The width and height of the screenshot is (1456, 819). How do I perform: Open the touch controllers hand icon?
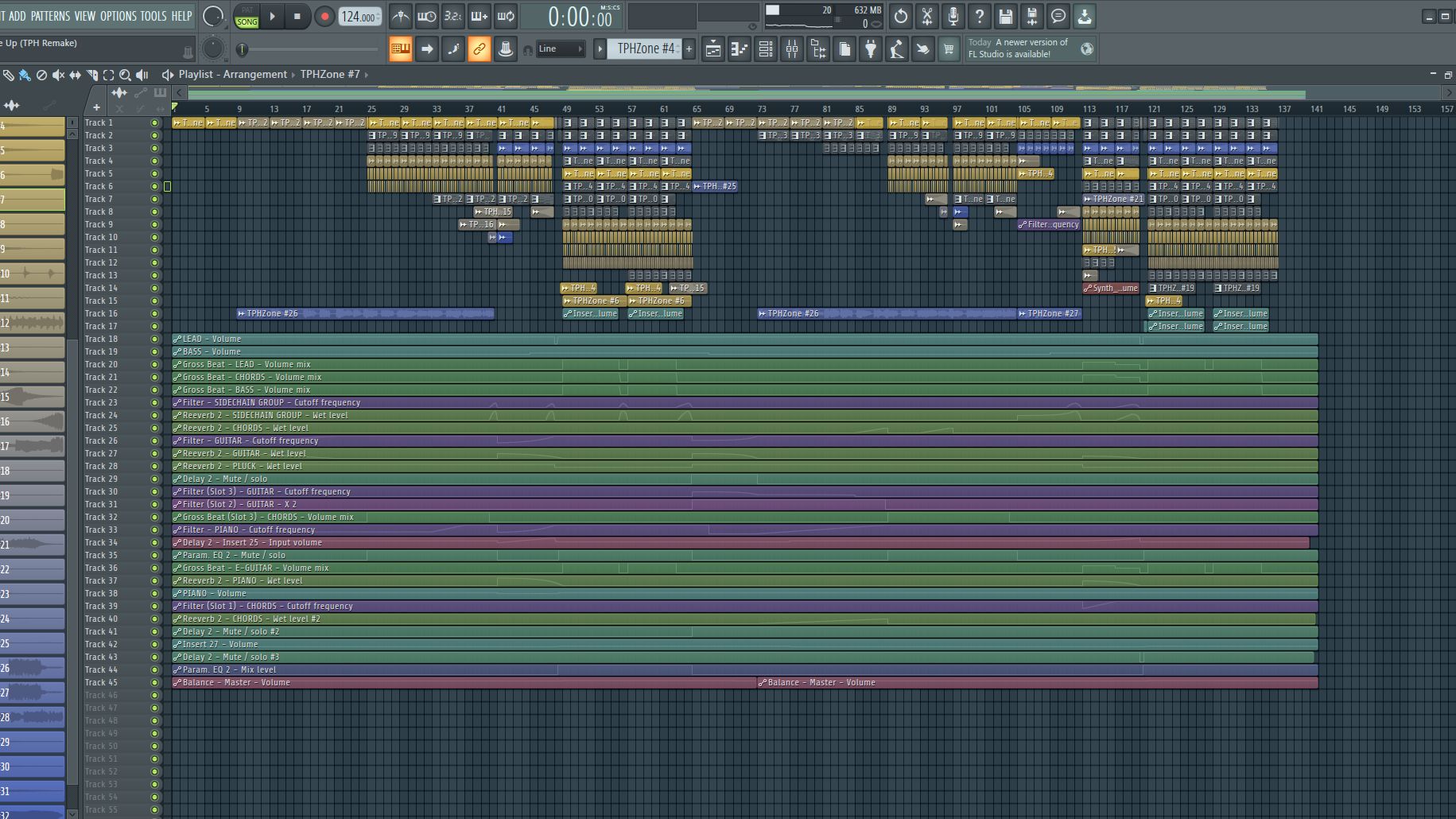[x=922, y=49]
